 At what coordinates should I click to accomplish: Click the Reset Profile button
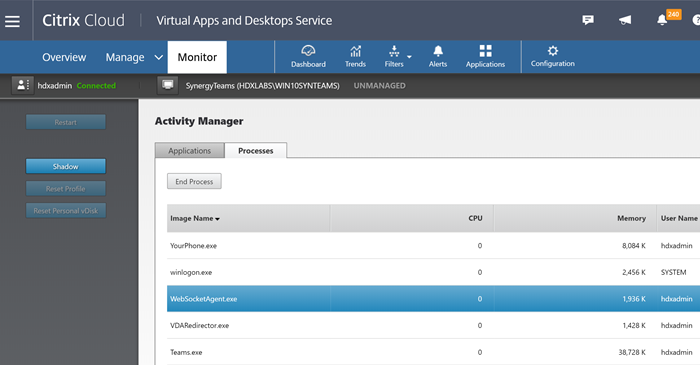pyautogui.click(x=66, y=188)
